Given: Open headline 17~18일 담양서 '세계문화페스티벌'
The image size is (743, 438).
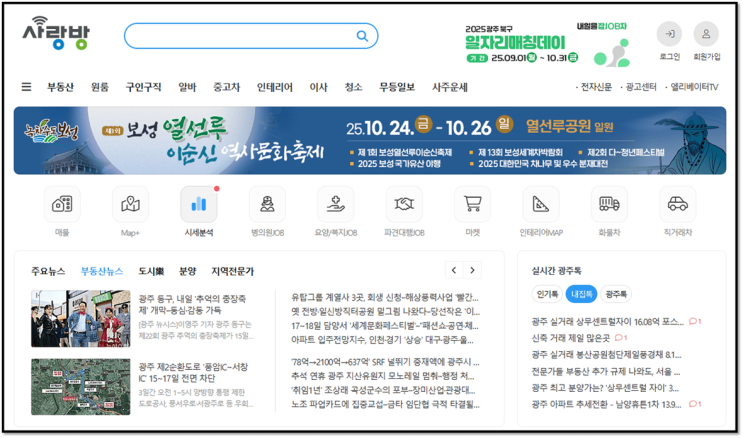Looking at the screenshot, I should [x=385, y=326].
